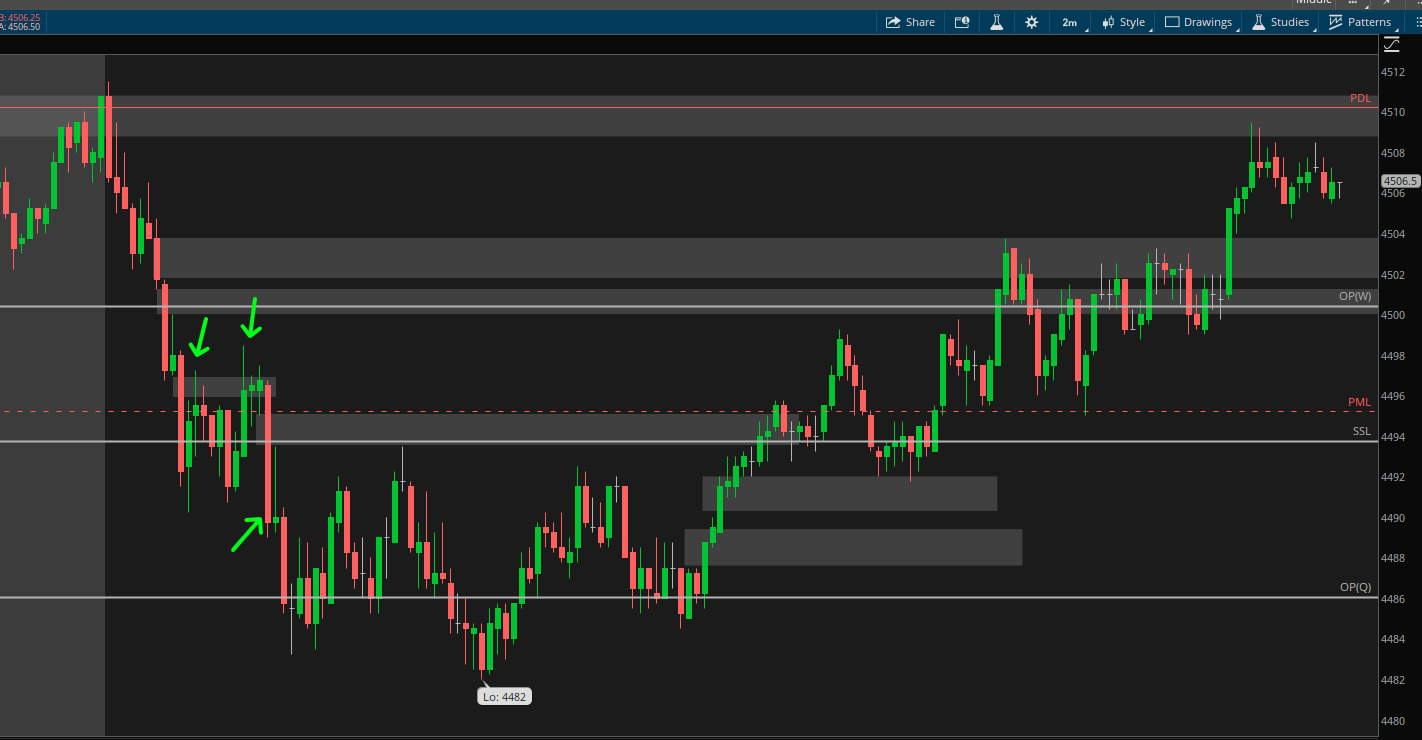Screen dimensions: 1422x740
Task: Click the Share button in chart toolbar
Action: coord(911,22)
